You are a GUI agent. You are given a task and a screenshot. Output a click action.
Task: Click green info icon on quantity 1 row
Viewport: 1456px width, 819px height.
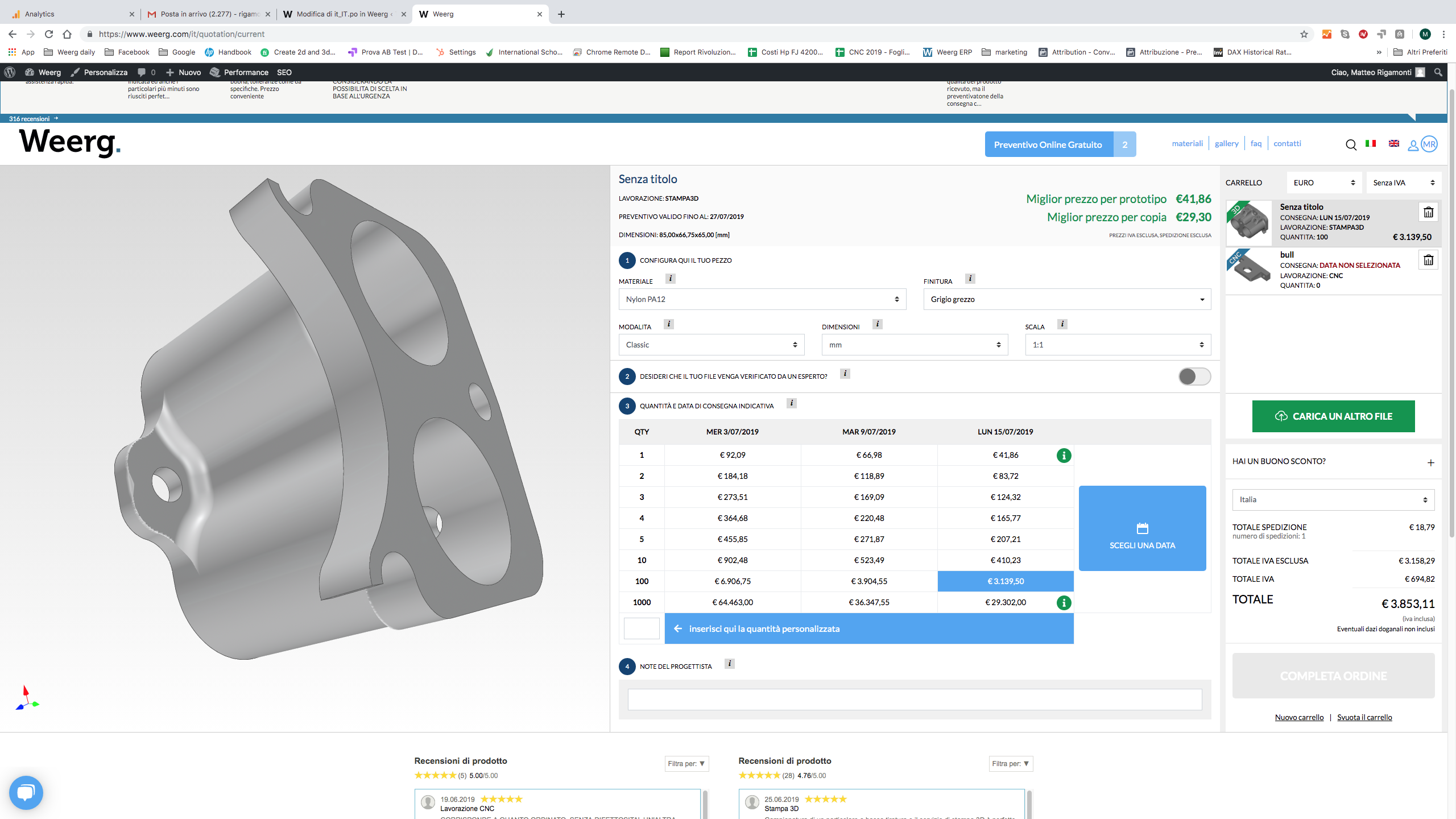click(1064, 456)
